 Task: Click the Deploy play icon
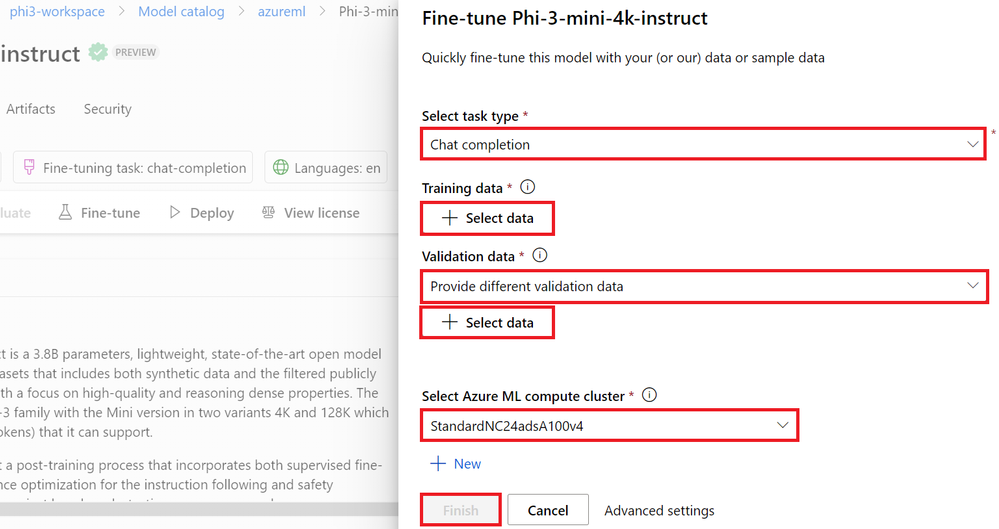[x=174, y=212]
